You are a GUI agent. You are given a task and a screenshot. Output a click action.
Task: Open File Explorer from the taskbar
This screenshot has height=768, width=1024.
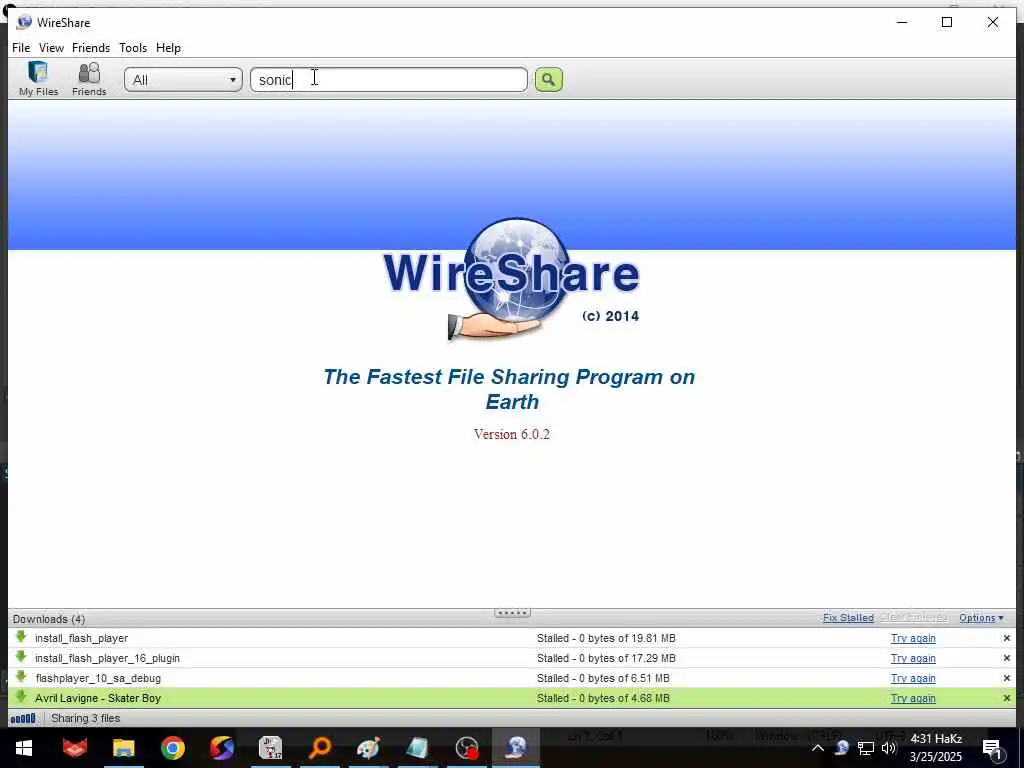[123, 748]
